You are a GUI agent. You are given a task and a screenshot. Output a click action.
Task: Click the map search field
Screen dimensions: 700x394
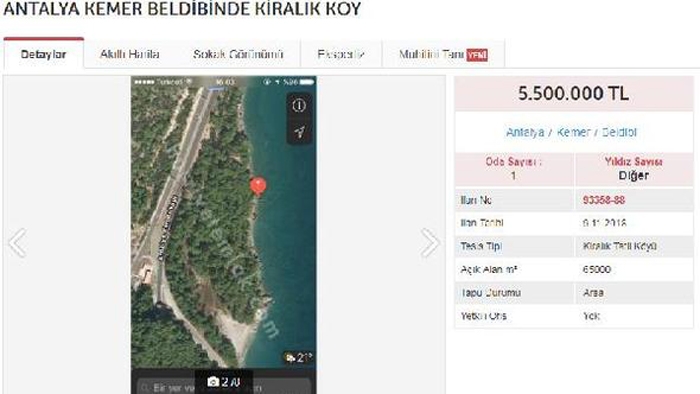point(224,387)
